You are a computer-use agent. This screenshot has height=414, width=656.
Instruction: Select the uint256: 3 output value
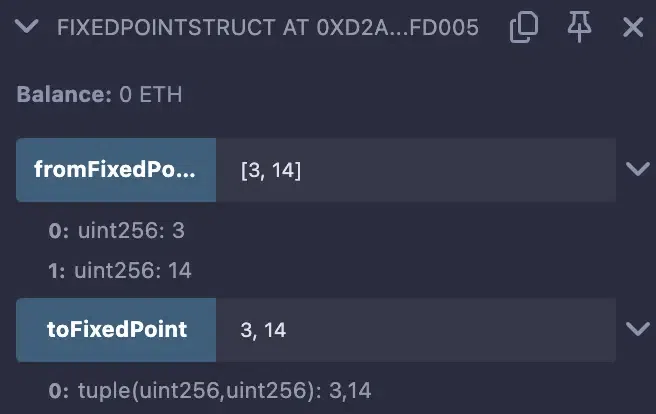[130, 230]
